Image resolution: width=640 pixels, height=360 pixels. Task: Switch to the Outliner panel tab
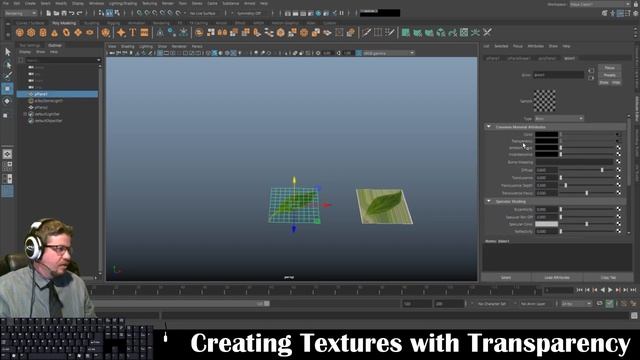54,45
